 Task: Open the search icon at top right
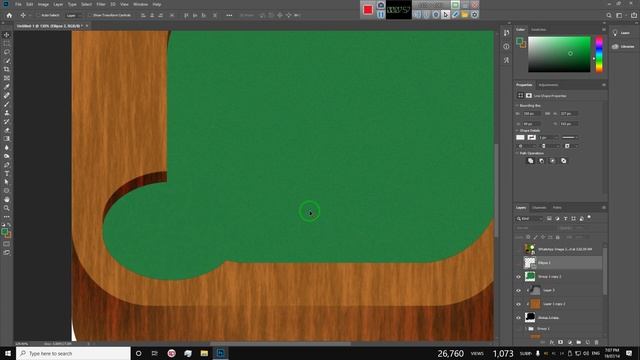coord(609,15)
